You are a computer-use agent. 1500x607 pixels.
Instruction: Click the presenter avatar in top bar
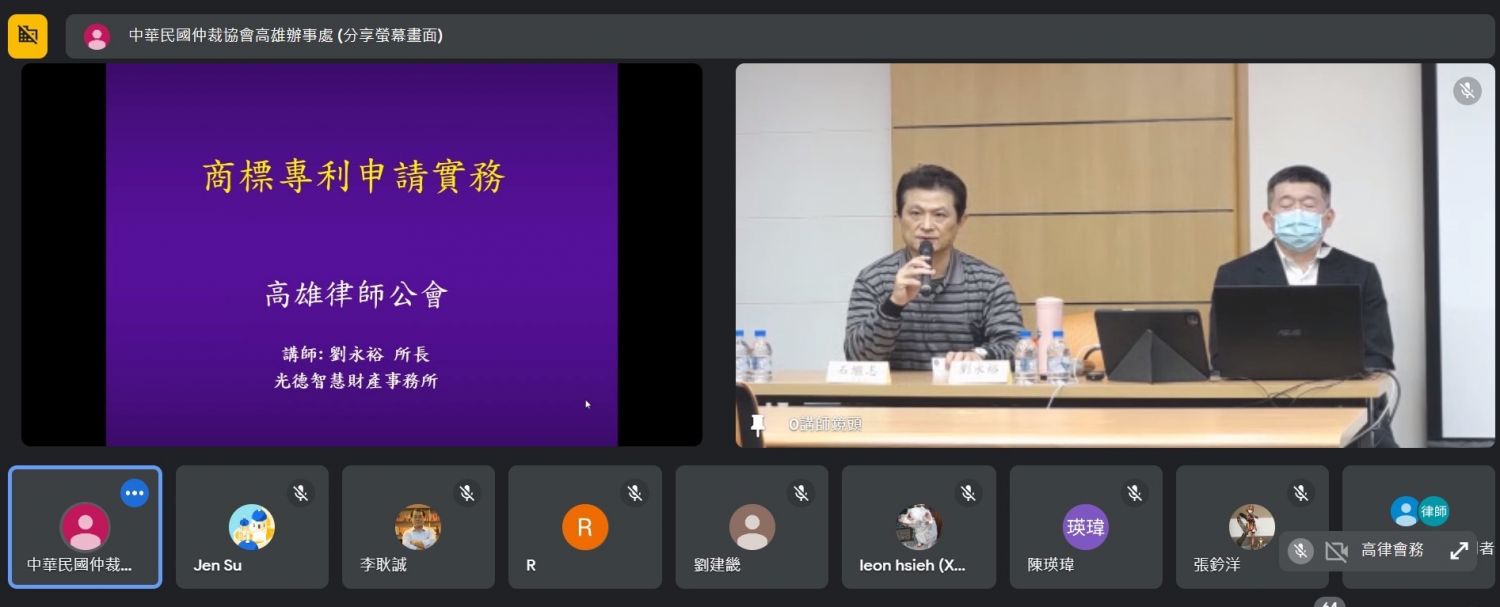point(97,36)
